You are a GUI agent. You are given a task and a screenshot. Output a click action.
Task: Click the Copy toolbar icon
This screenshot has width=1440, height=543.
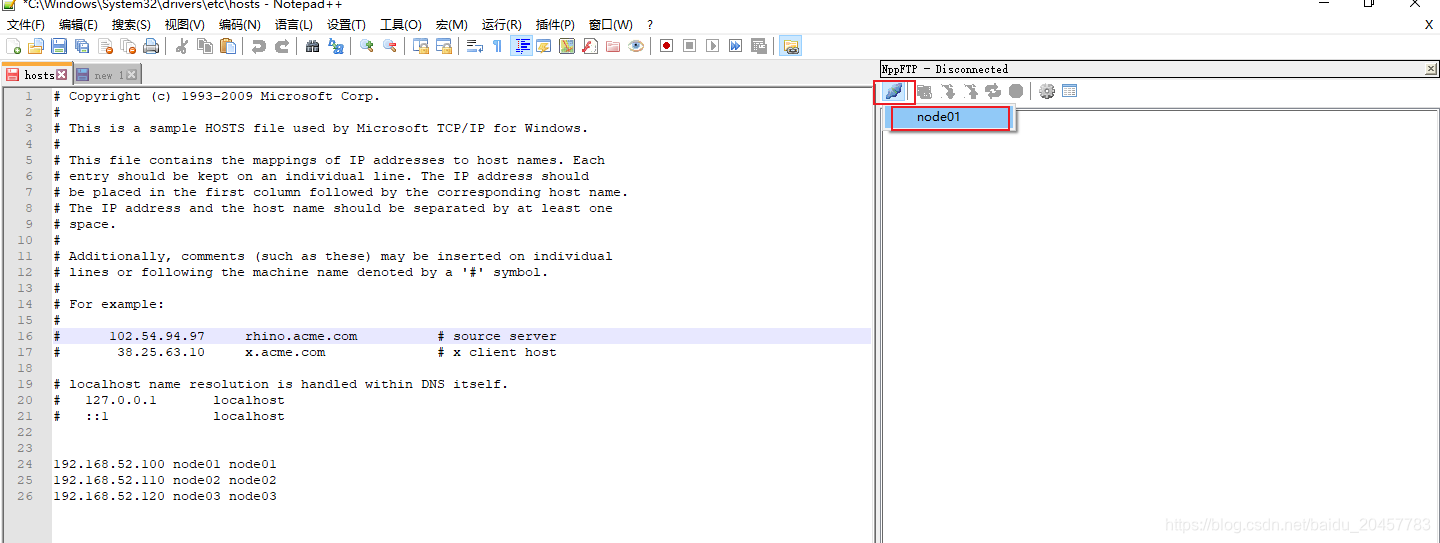[x=205, y=46]
